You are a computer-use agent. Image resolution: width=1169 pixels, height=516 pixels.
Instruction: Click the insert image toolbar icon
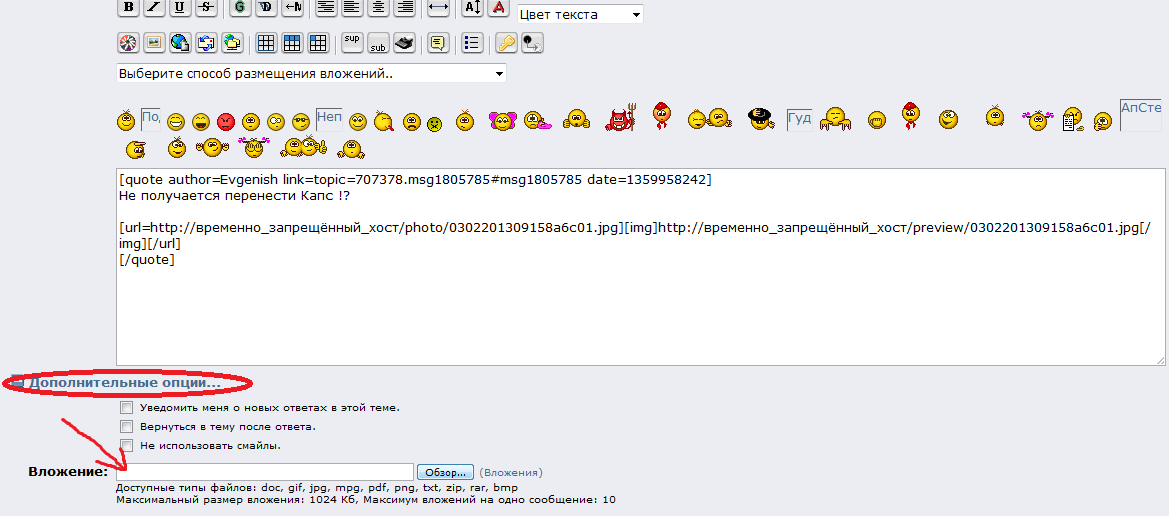pos(154,43)
